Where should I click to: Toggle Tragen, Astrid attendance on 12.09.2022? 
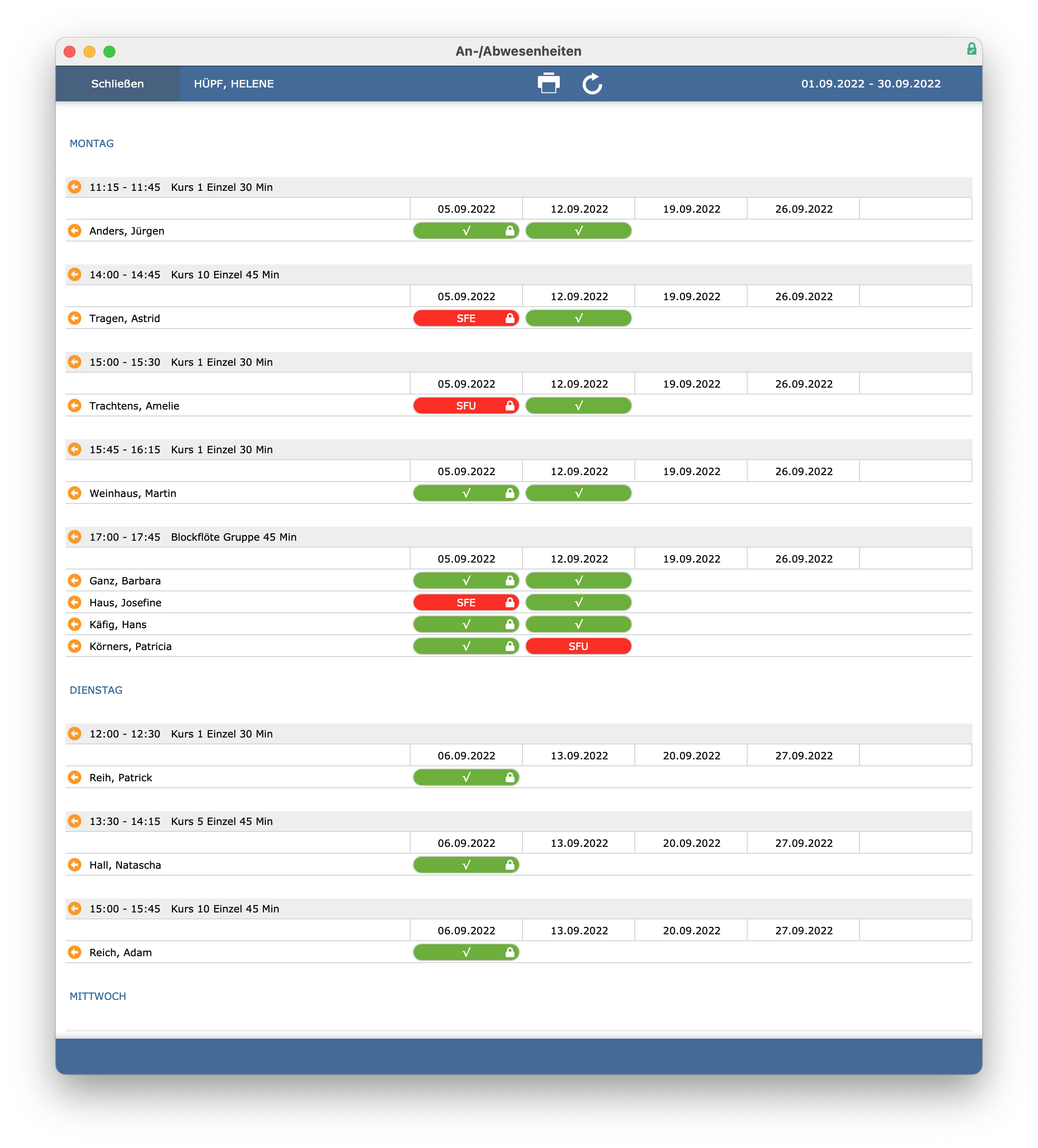(x=578, y=319)
